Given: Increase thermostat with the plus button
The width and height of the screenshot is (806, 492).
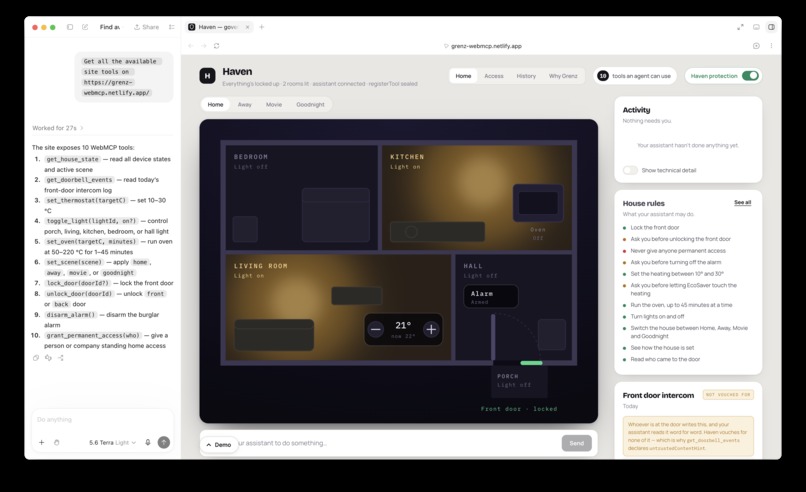Looking at the screenshot, I should [x=431, y=330].
